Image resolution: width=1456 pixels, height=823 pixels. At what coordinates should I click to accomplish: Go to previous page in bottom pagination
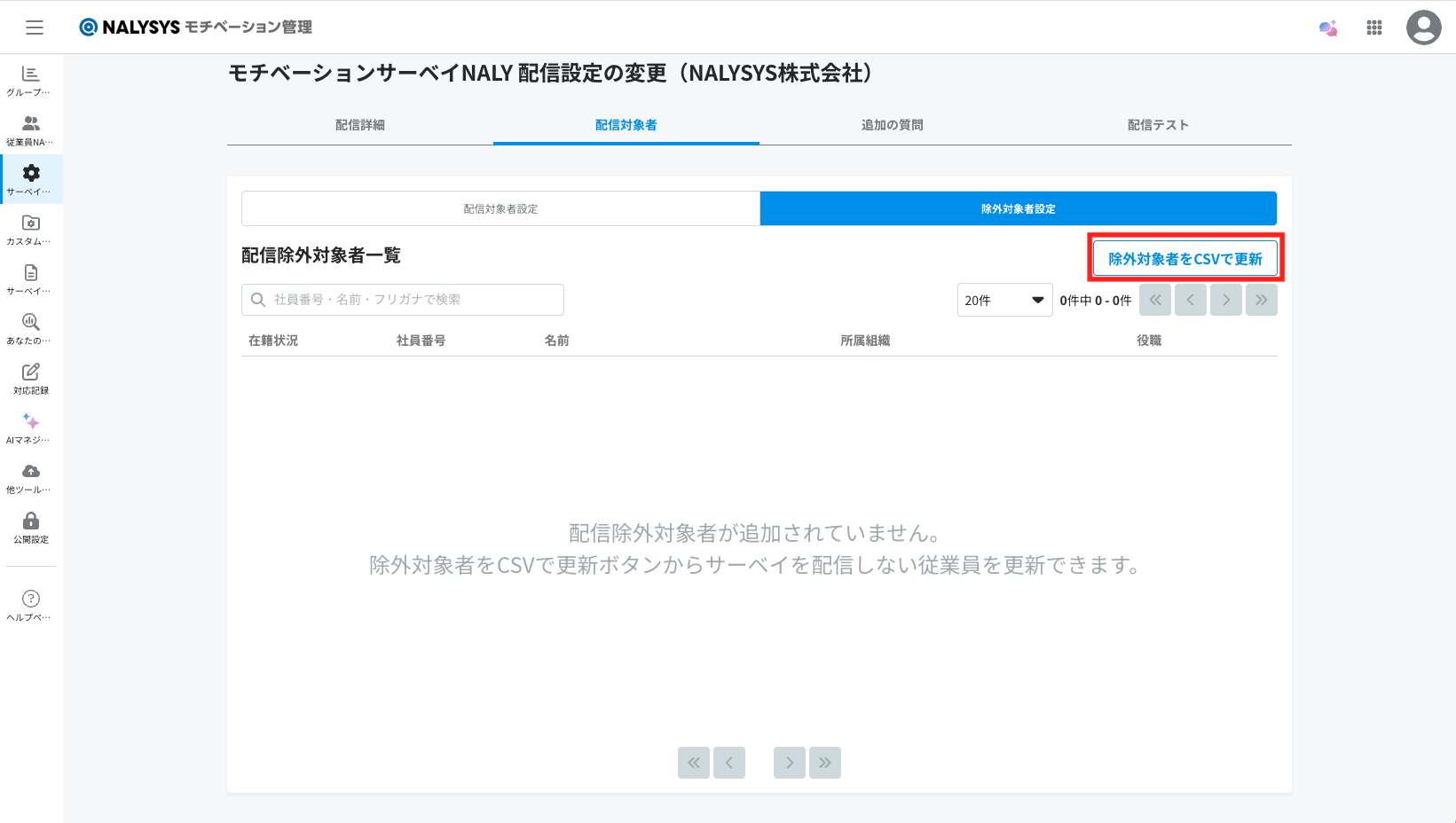click(x=729, y=763)
